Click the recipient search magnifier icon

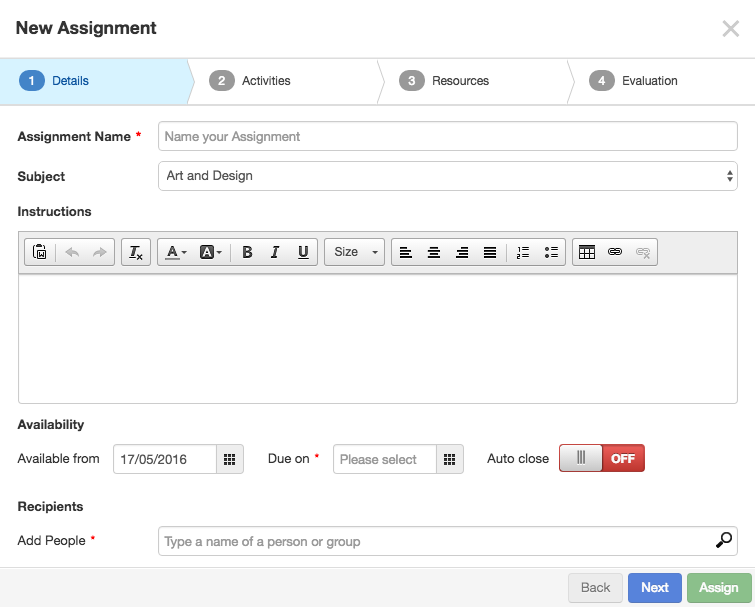tap(724, 540)
